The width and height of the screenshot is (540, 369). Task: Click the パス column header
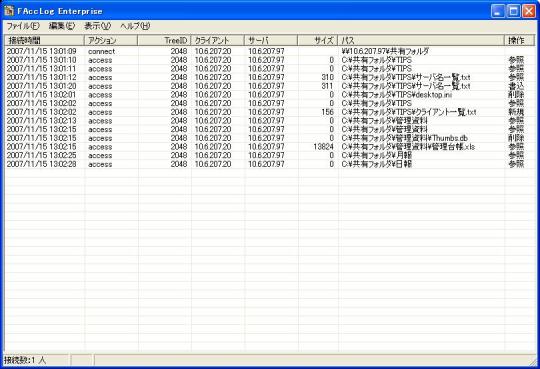point(421,40)
